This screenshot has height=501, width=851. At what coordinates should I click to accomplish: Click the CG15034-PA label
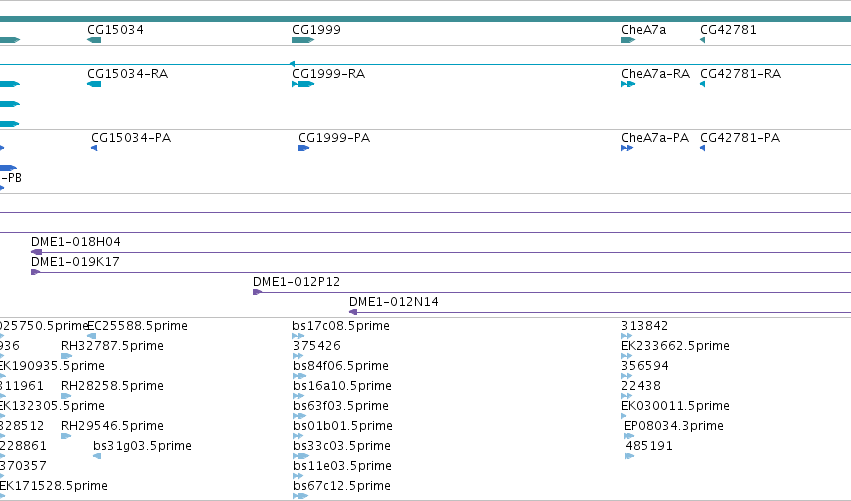(x=131, y=138)
